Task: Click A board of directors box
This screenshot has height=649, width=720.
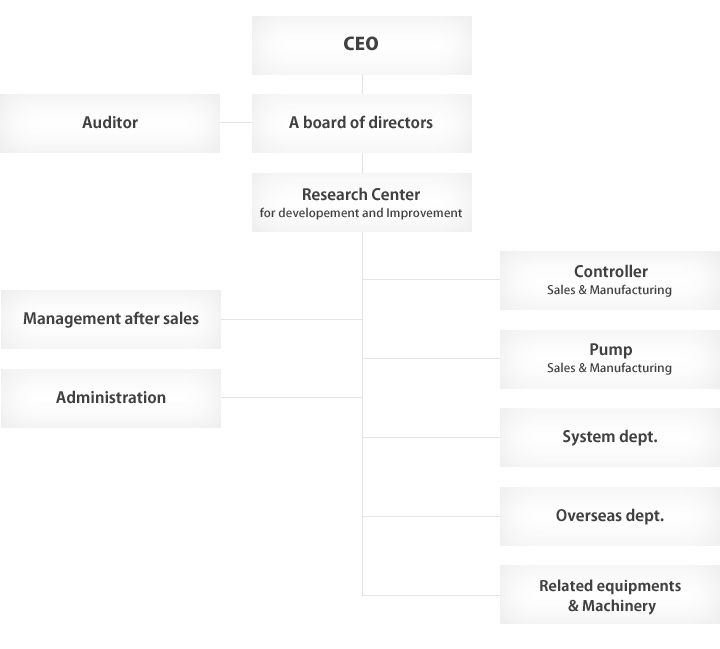Action: point(362,124)
